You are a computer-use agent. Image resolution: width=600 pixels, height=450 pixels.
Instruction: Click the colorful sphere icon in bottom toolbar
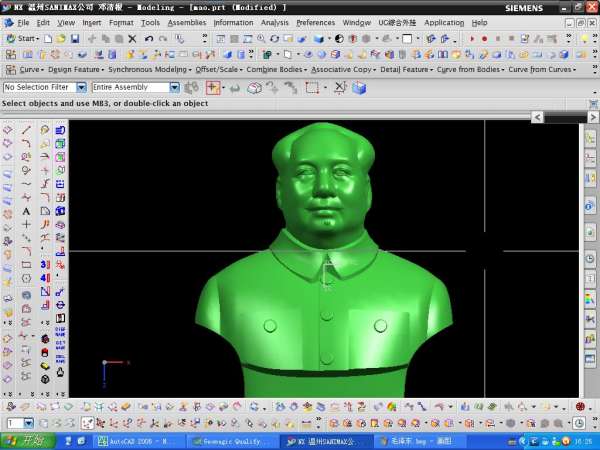click(391, 407)
